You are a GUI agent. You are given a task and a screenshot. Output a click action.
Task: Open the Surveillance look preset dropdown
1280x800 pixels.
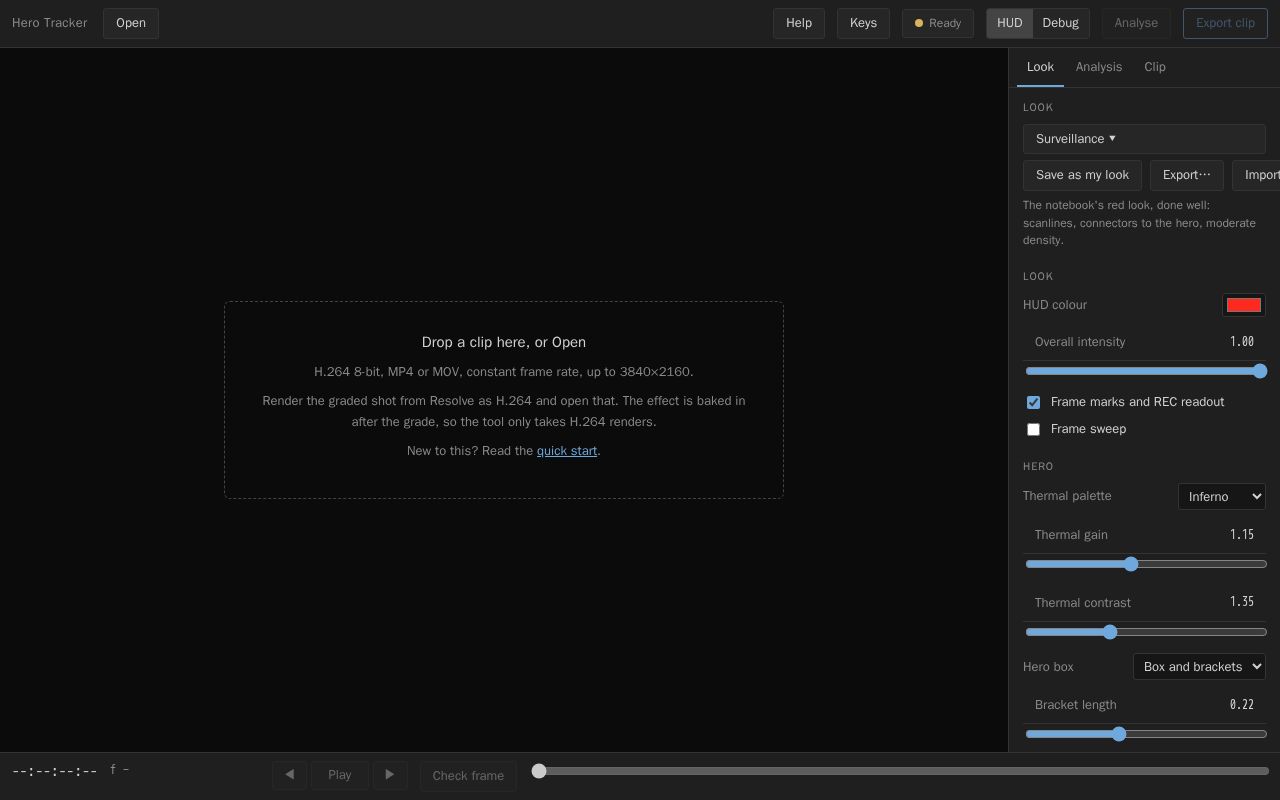1144,139
